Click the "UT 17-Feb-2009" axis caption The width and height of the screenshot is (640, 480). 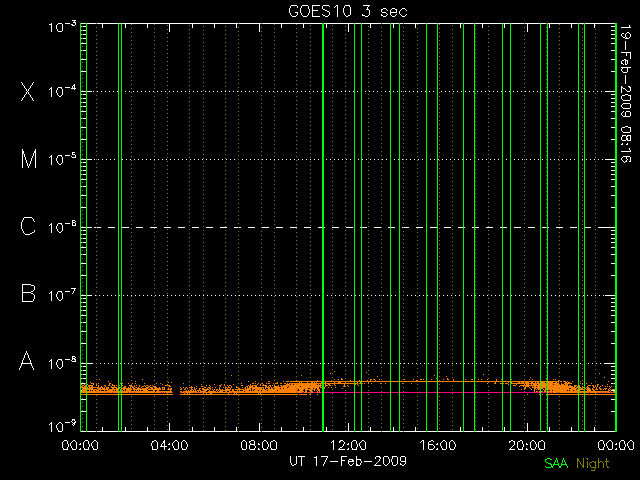[x=348, y=461]
